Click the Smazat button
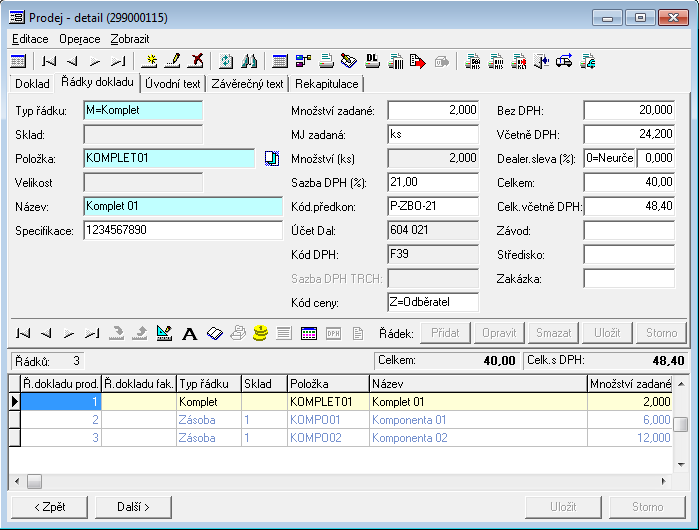699x530 pixels. [553, 333]
